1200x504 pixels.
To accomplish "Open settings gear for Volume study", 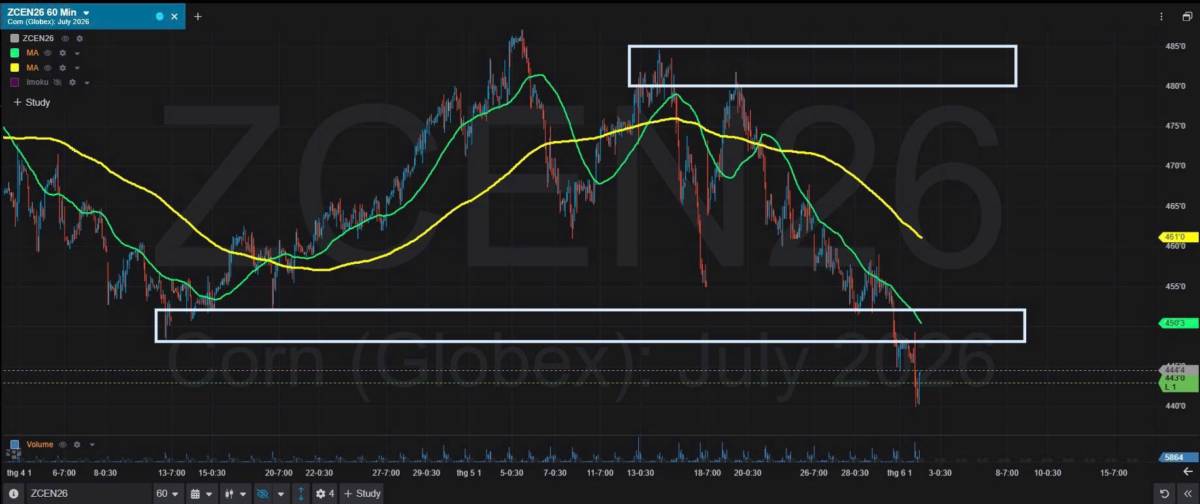I will tap(77, 444).
